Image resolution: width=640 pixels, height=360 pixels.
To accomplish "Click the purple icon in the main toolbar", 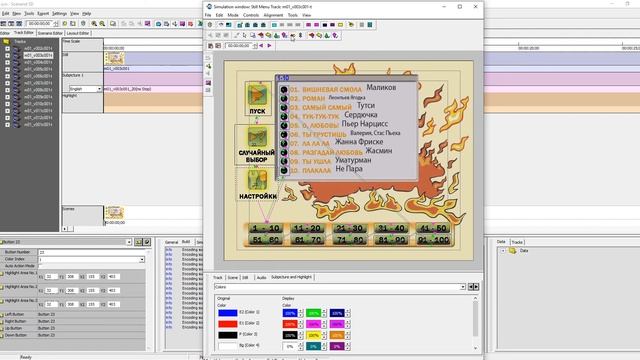I will click(x=182, y=24).
